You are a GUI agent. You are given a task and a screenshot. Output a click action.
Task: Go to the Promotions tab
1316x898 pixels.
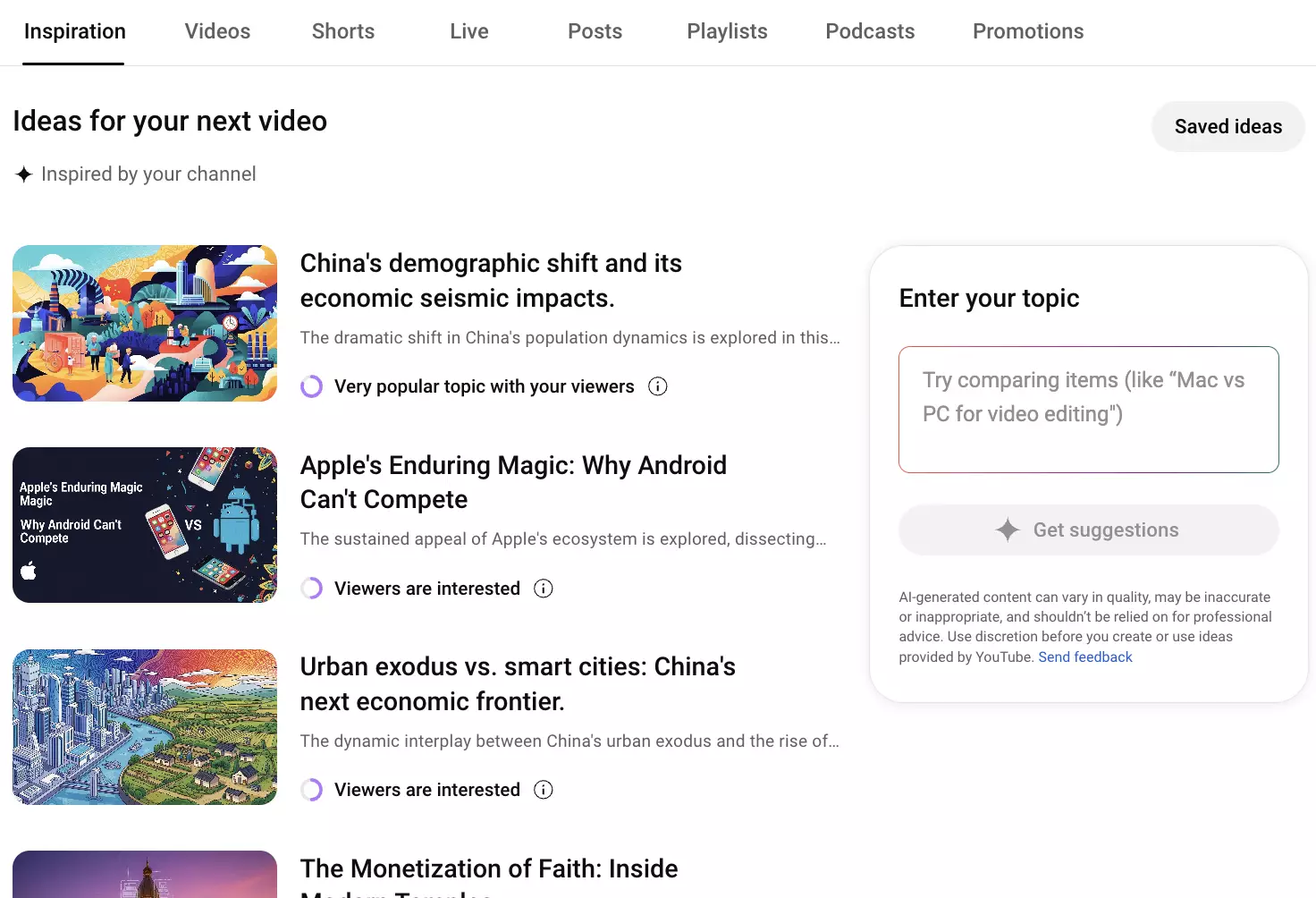1028,32
